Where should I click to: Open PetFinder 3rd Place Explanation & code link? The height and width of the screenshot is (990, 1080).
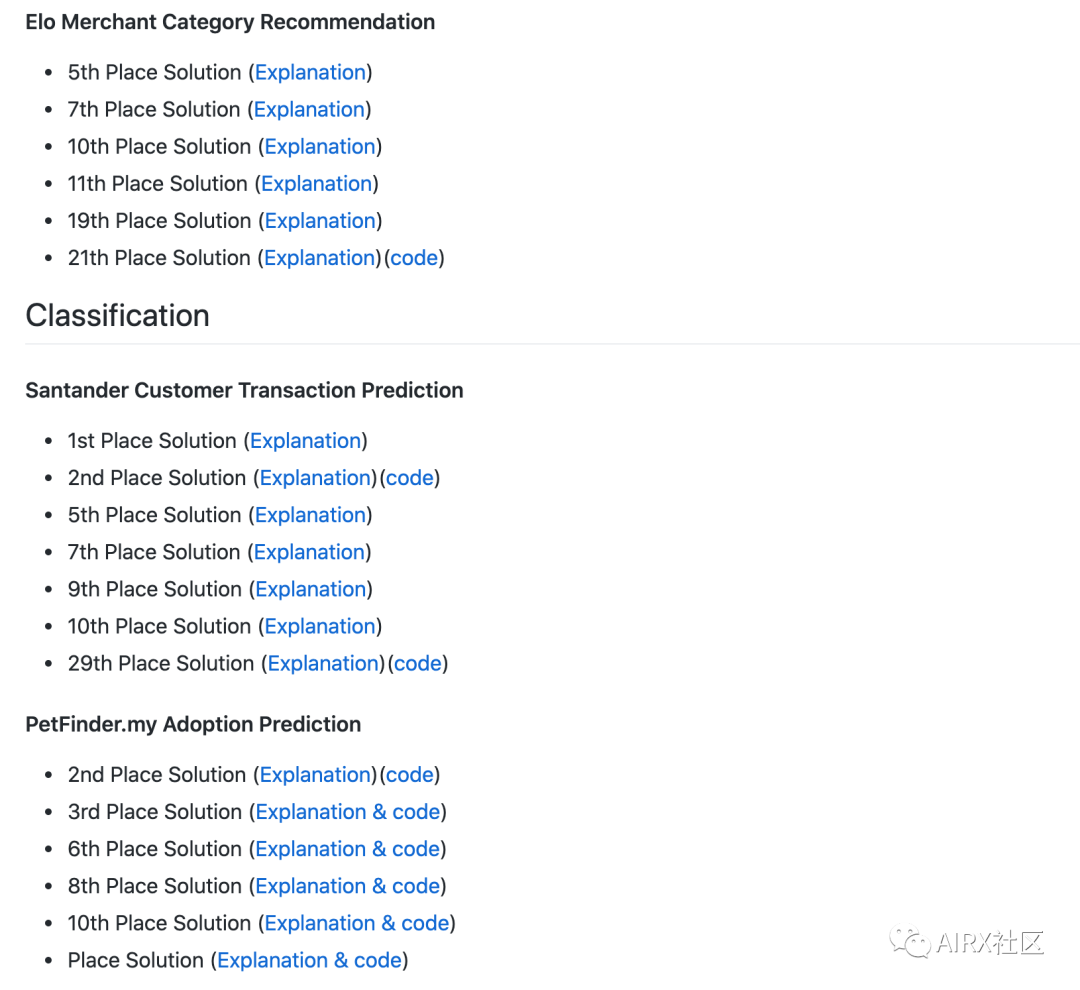point(348,812)
